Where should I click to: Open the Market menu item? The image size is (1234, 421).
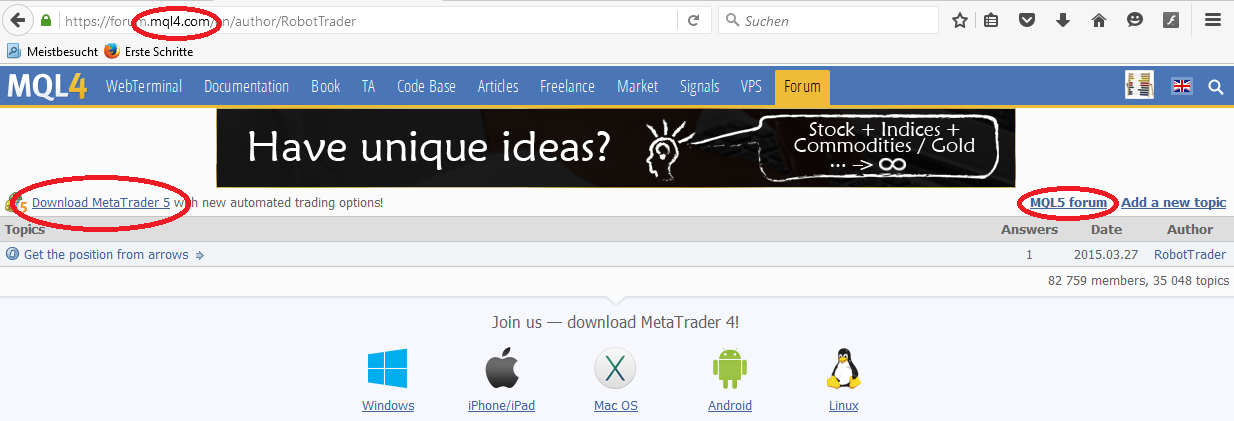tap(638, 86)
